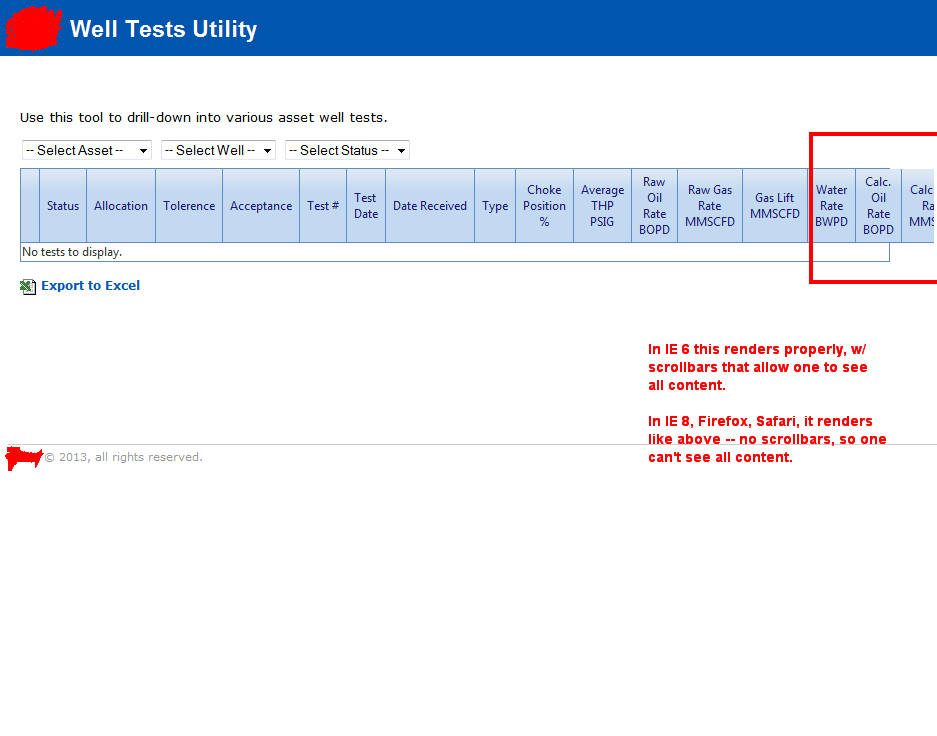Select the Raw Gas Rate MMSCFD header

click(710, 206)
